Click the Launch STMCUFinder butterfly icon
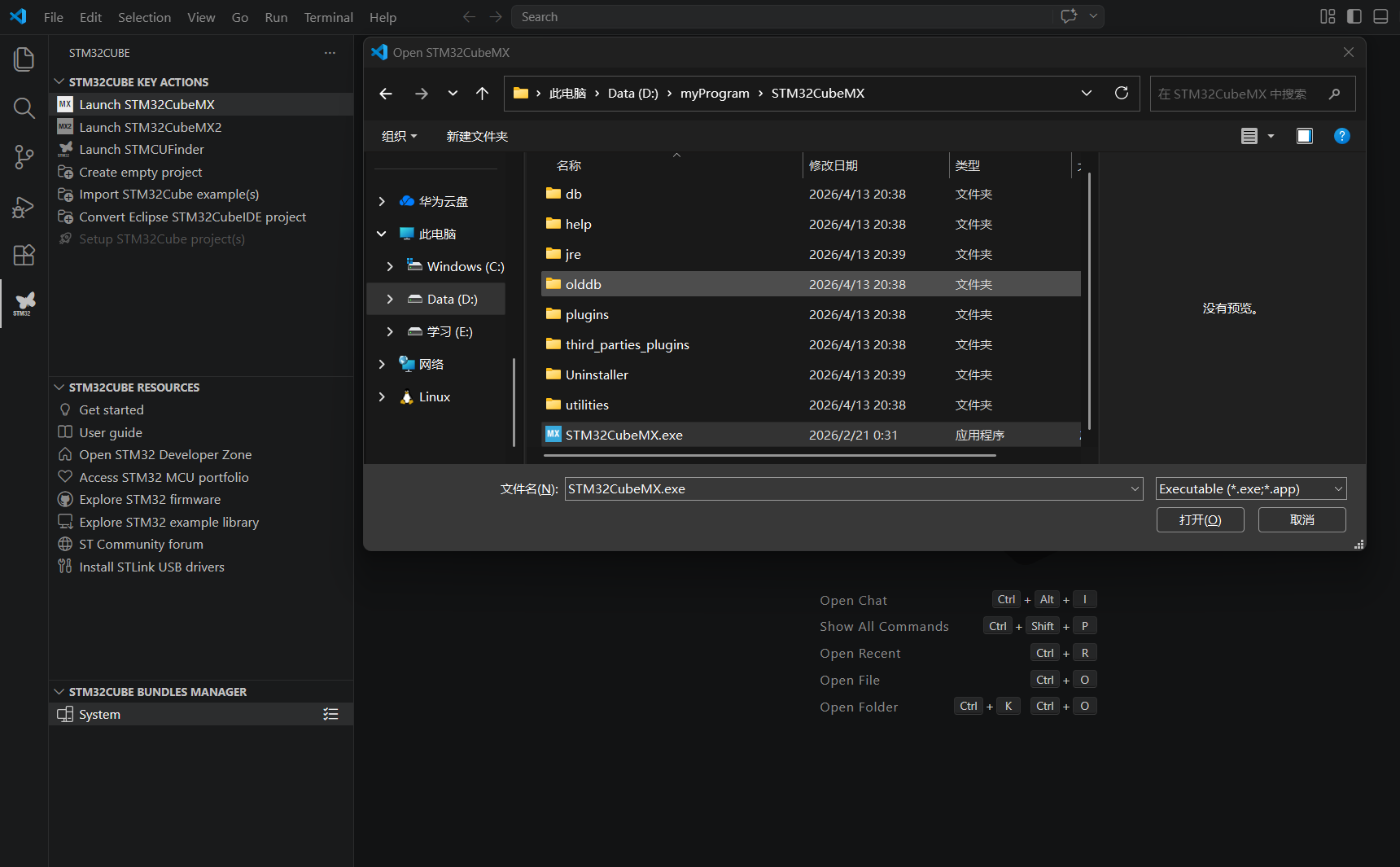The width and height of the screenshot is (1400, 867). pos(65,149)
